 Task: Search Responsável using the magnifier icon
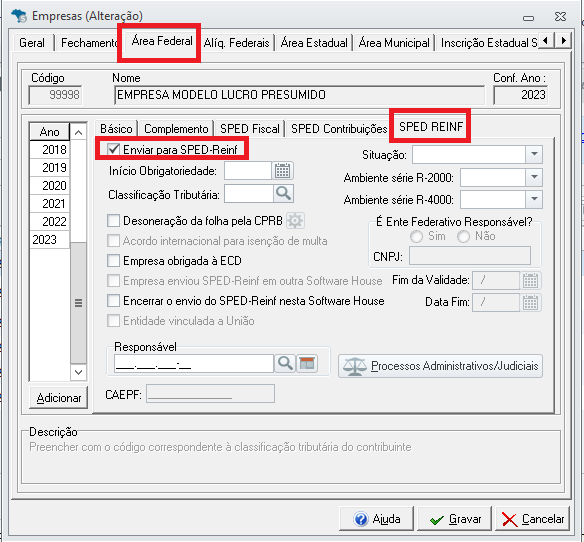pyautogui.click(x=285, y=363)
